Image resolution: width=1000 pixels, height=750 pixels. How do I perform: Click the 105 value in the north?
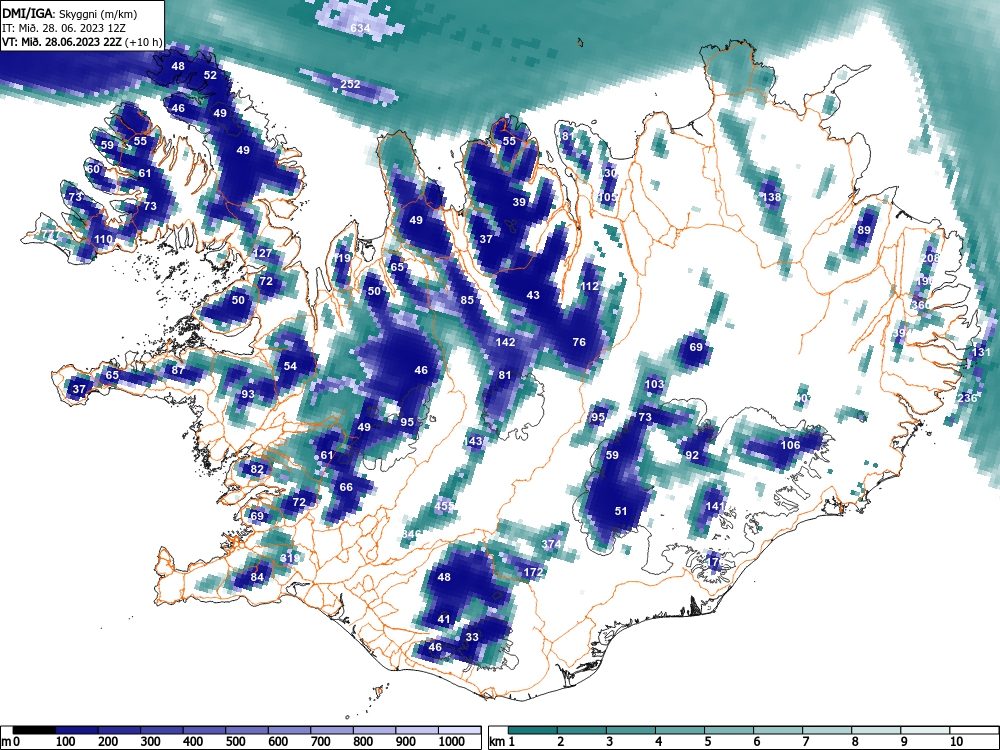point(608,197)
